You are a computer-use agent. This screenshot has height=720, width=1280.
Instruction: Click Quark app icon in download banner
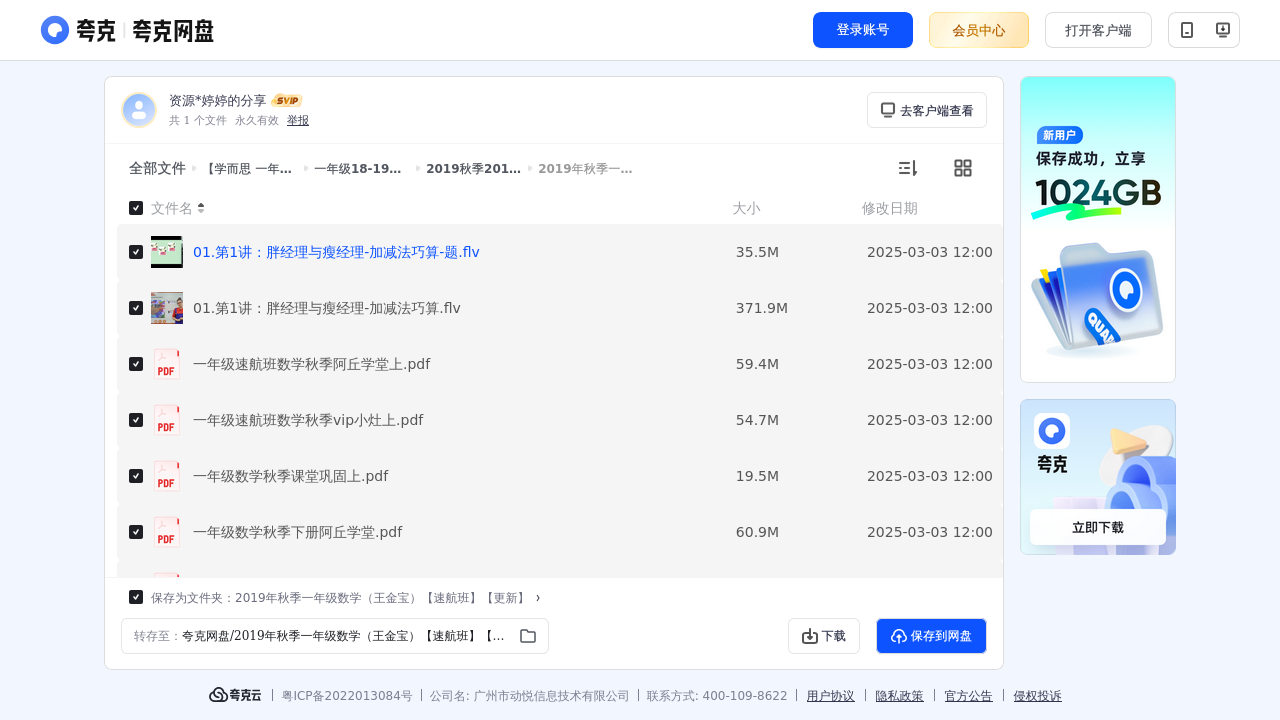pyautogui.click(x=1052, y=431)
